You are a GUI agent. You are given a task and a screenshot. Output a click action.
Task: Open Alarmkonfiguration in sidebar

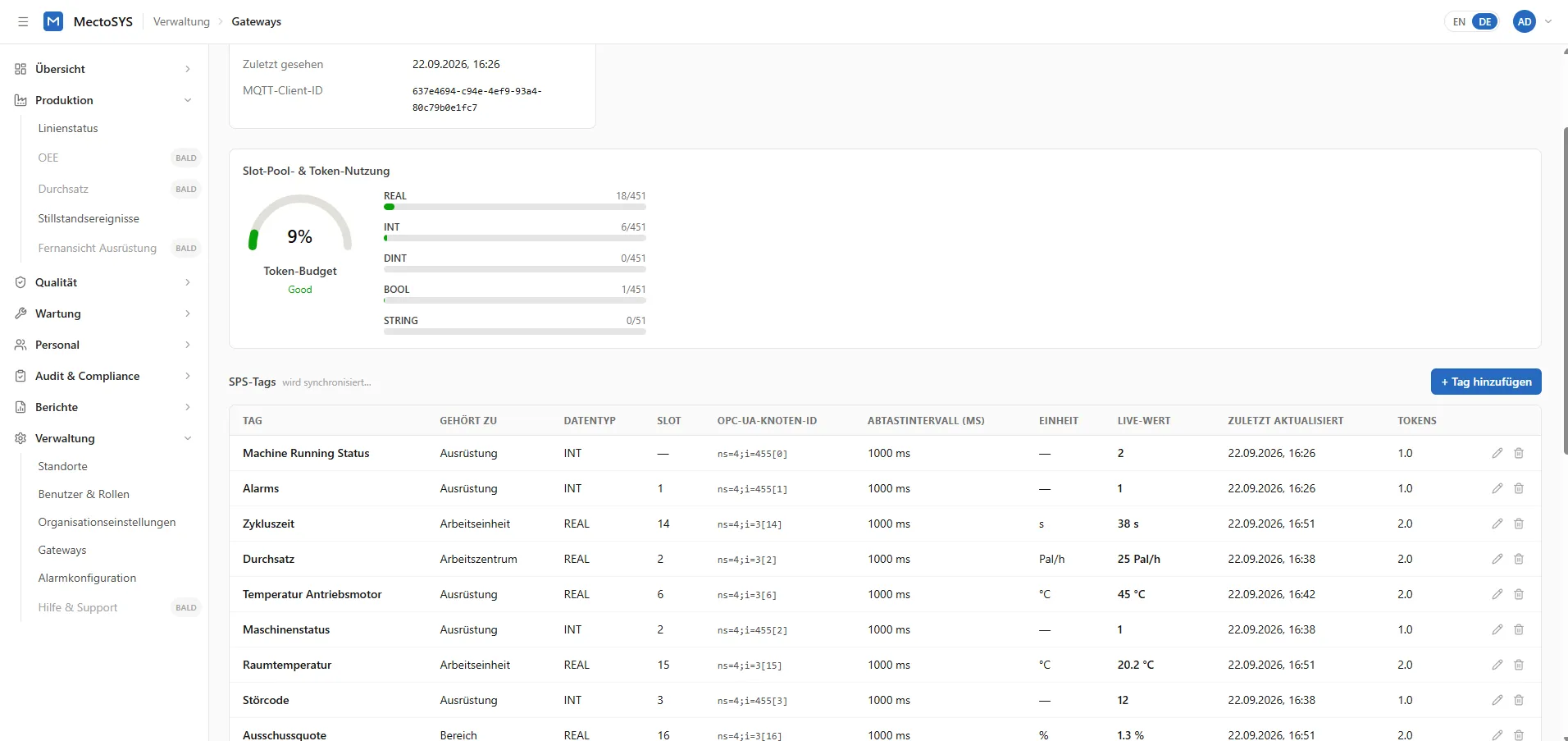pyautogui.click(x=87, y=578)
